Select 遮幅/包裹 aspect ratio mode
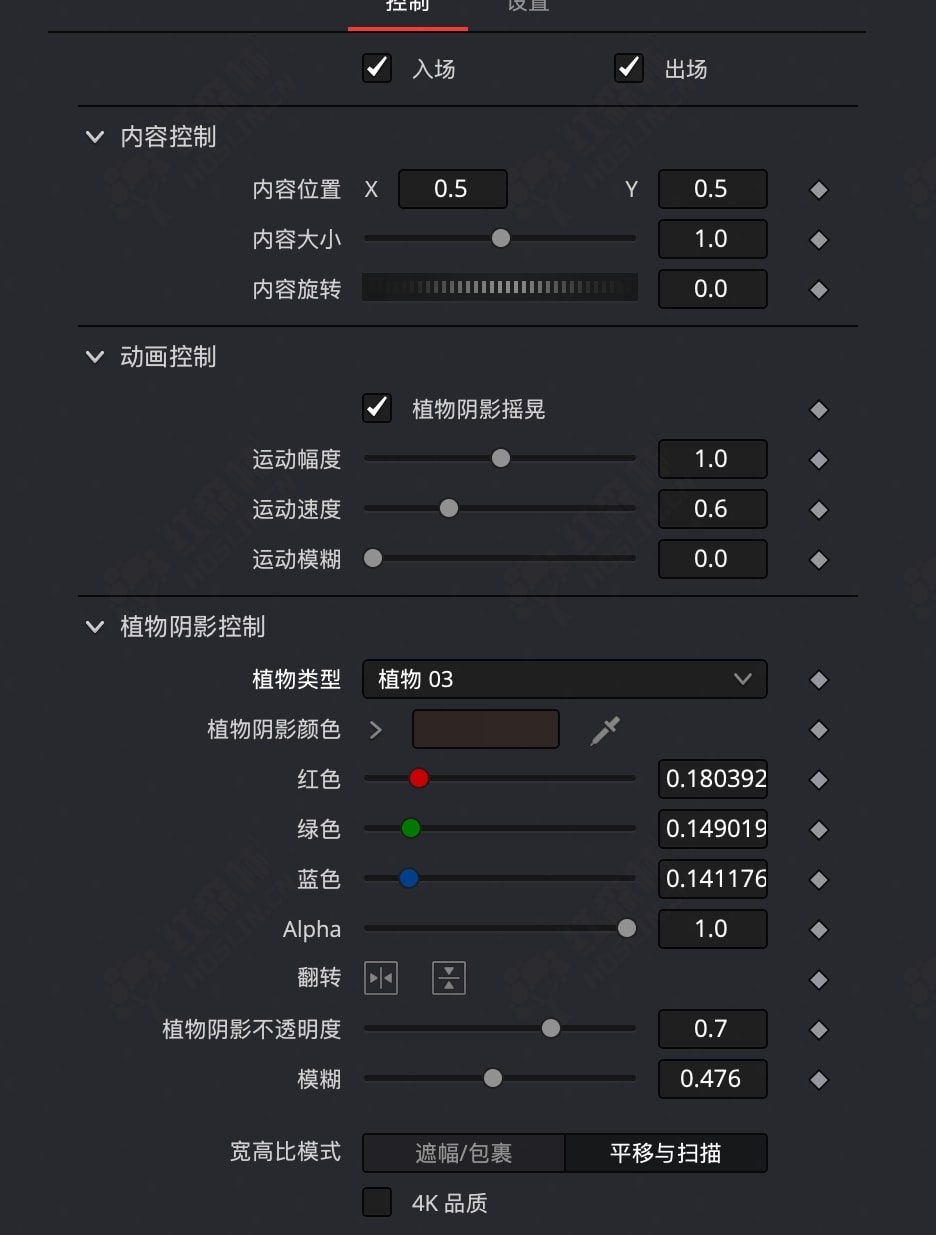 [464, 1153]
